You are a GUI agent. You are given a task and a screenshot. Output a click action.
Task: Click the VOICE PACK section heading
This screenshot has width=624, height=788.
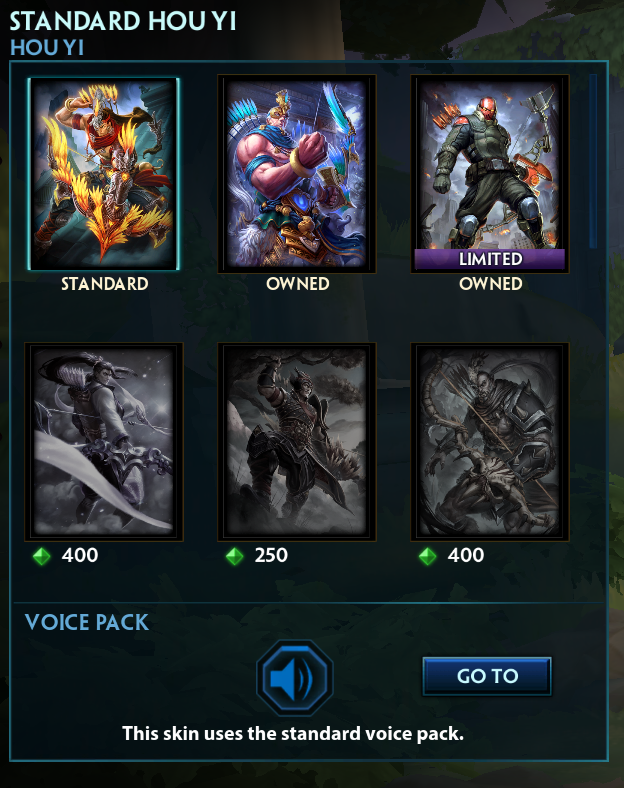[x=86, y=622]
